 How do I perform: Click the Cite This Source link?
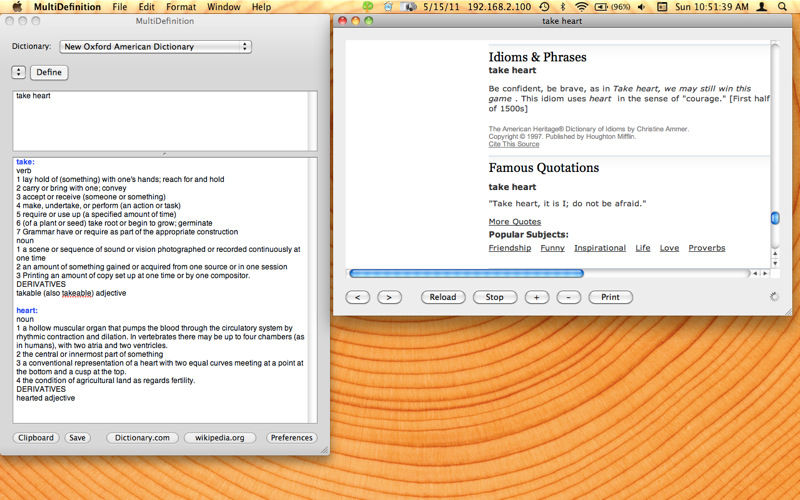coord(514,144)
